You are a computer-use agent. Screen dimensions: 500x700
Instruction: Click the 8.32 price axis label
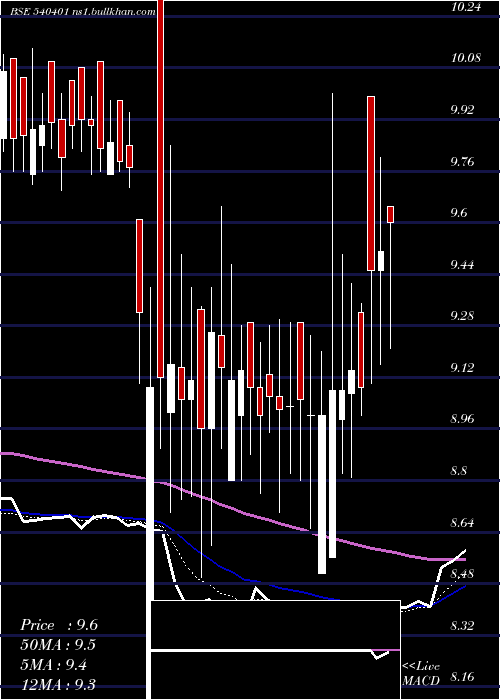pyautogui.click(x=462, y=625)
